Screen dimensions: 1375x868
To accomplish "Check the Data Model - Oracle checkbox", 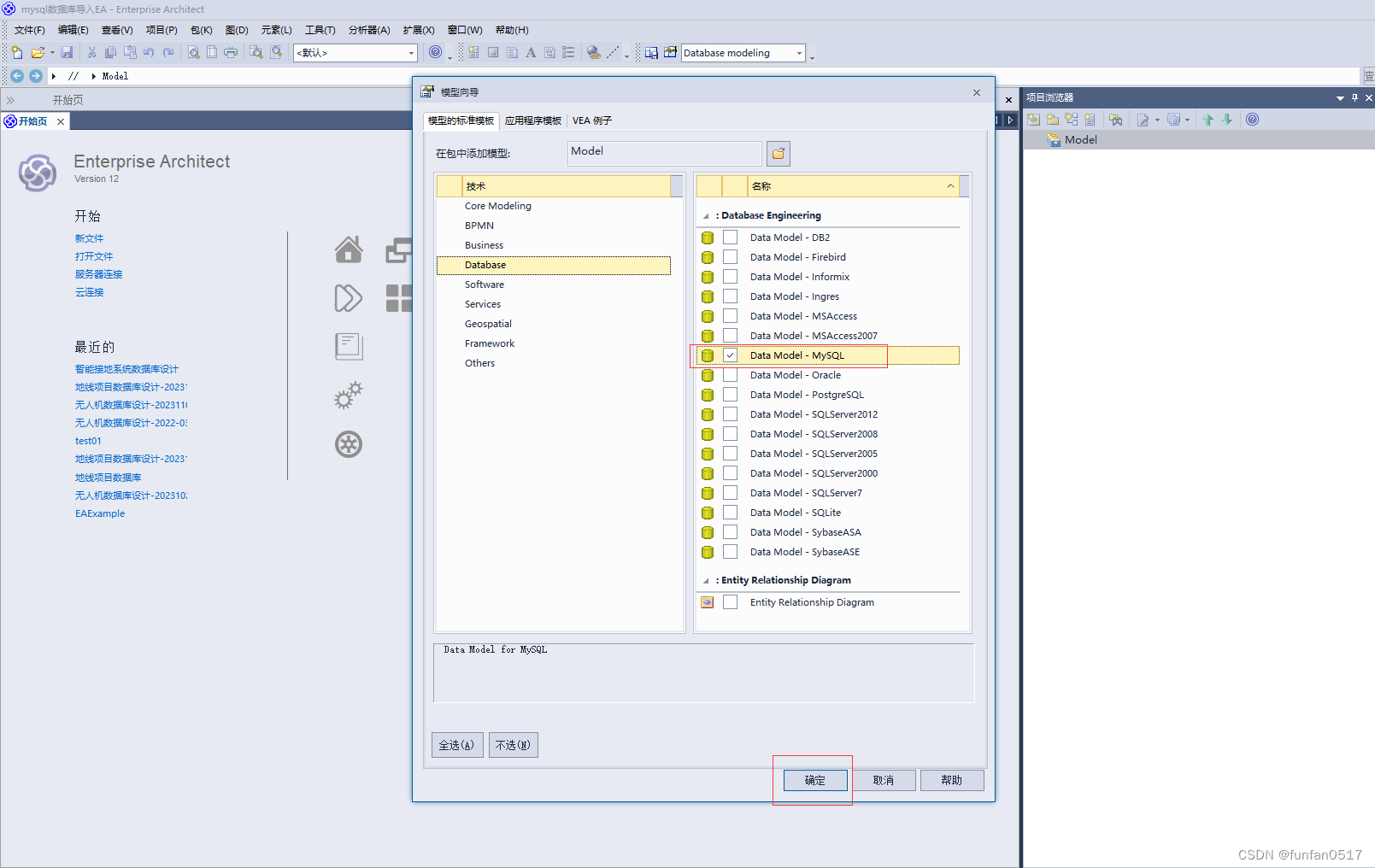I will 730,375.
